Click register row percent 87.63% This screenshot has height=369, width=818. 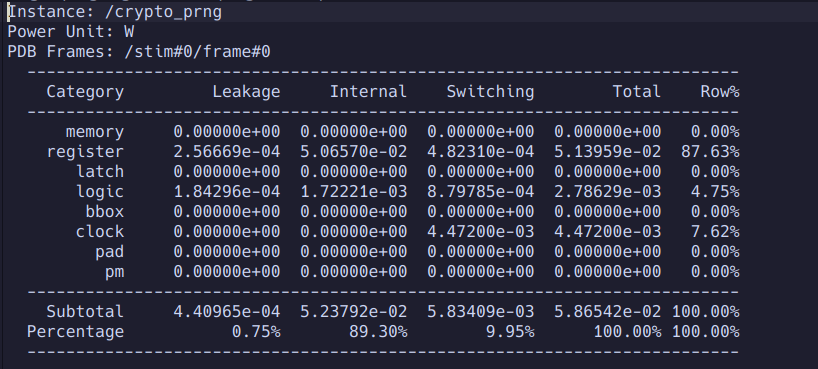pyautogui.click(x=710, y=152)
